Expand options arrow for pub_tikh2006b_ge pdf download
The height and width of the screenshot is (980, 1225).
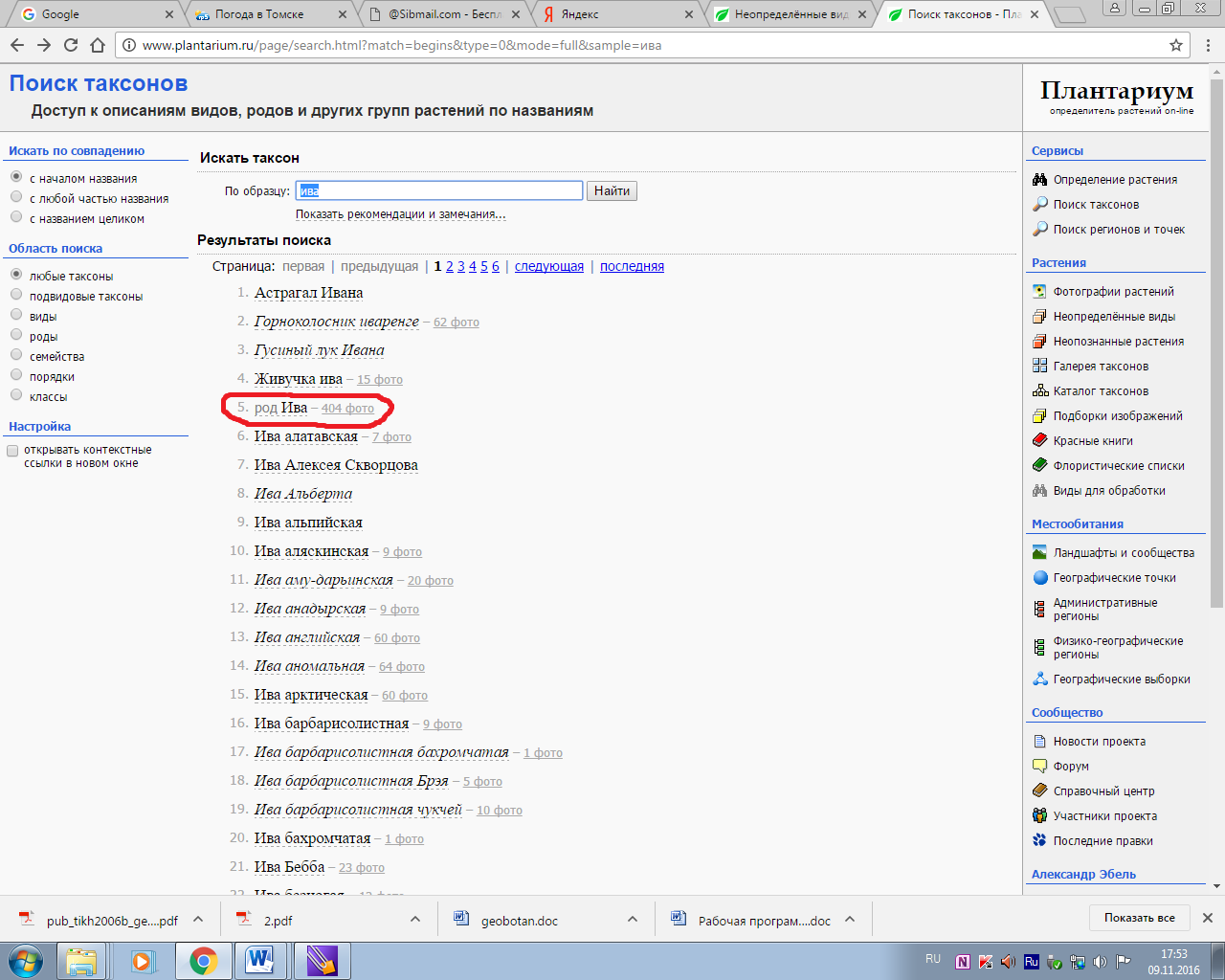198,919
